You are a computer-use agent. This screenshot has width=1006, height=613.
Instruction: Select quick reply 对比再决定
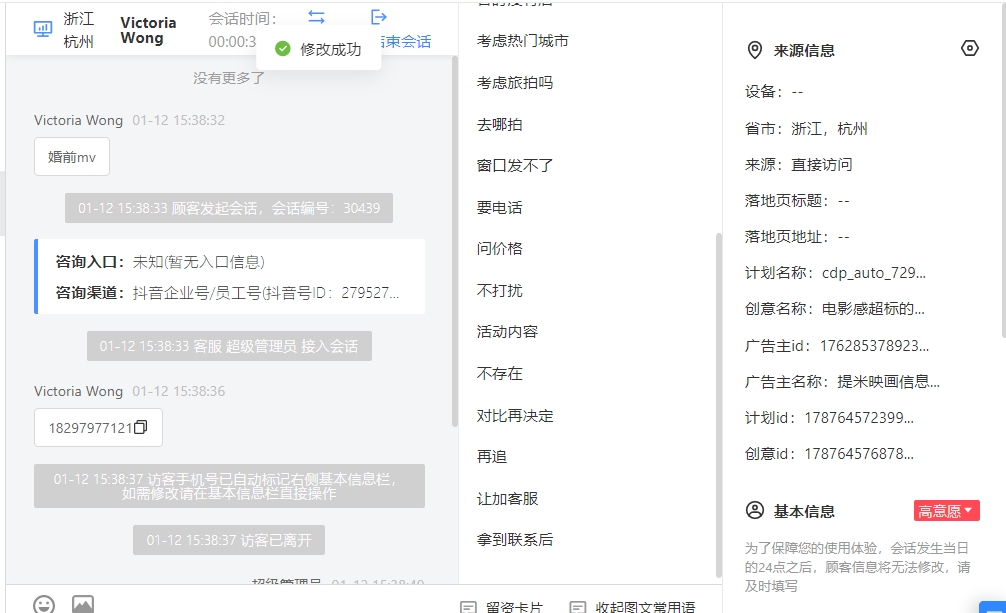515,415
